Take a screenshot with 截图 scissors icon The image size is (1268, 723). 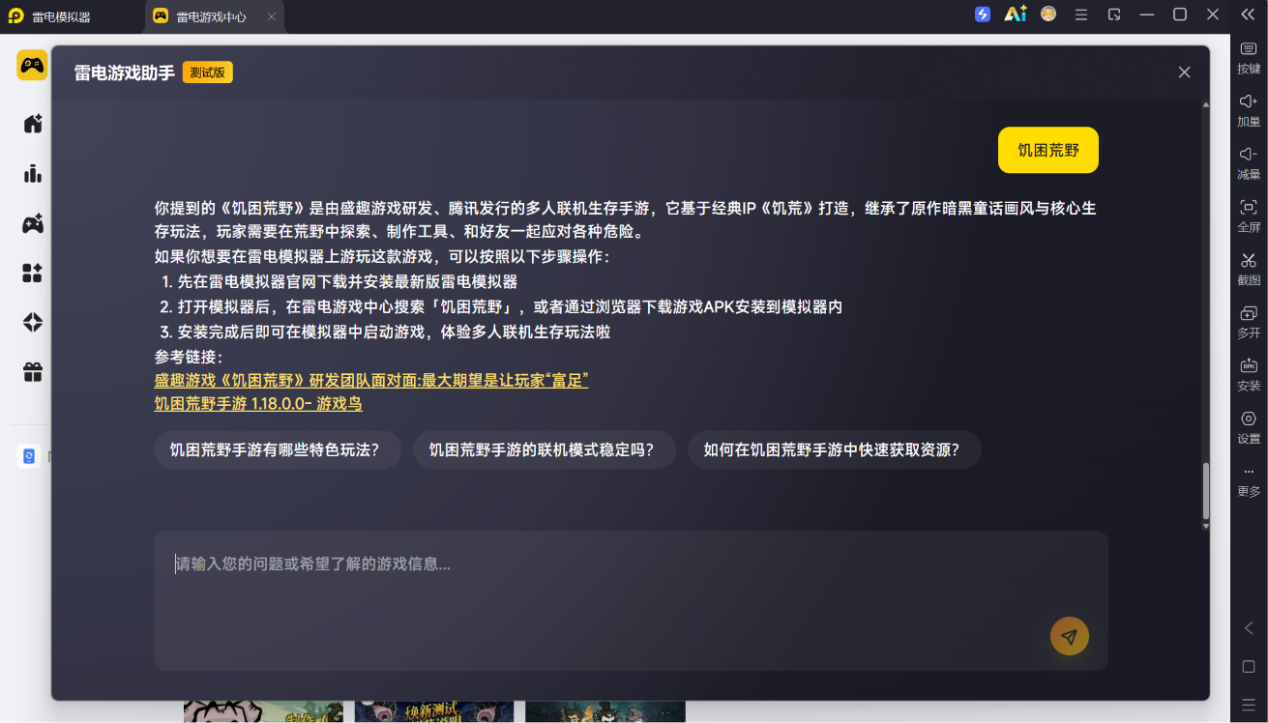click(1249, 270)
